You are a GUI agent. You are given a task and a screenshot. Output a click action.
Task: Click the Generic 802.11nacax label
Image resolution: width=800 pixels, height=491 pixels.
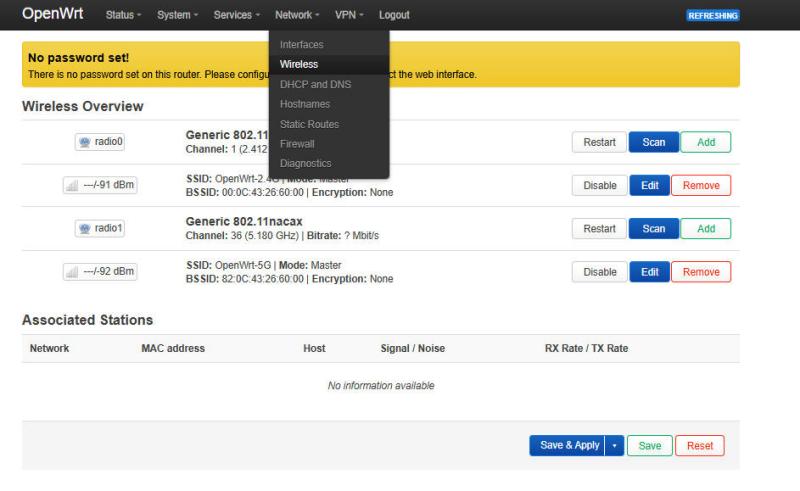coord(244,222)
